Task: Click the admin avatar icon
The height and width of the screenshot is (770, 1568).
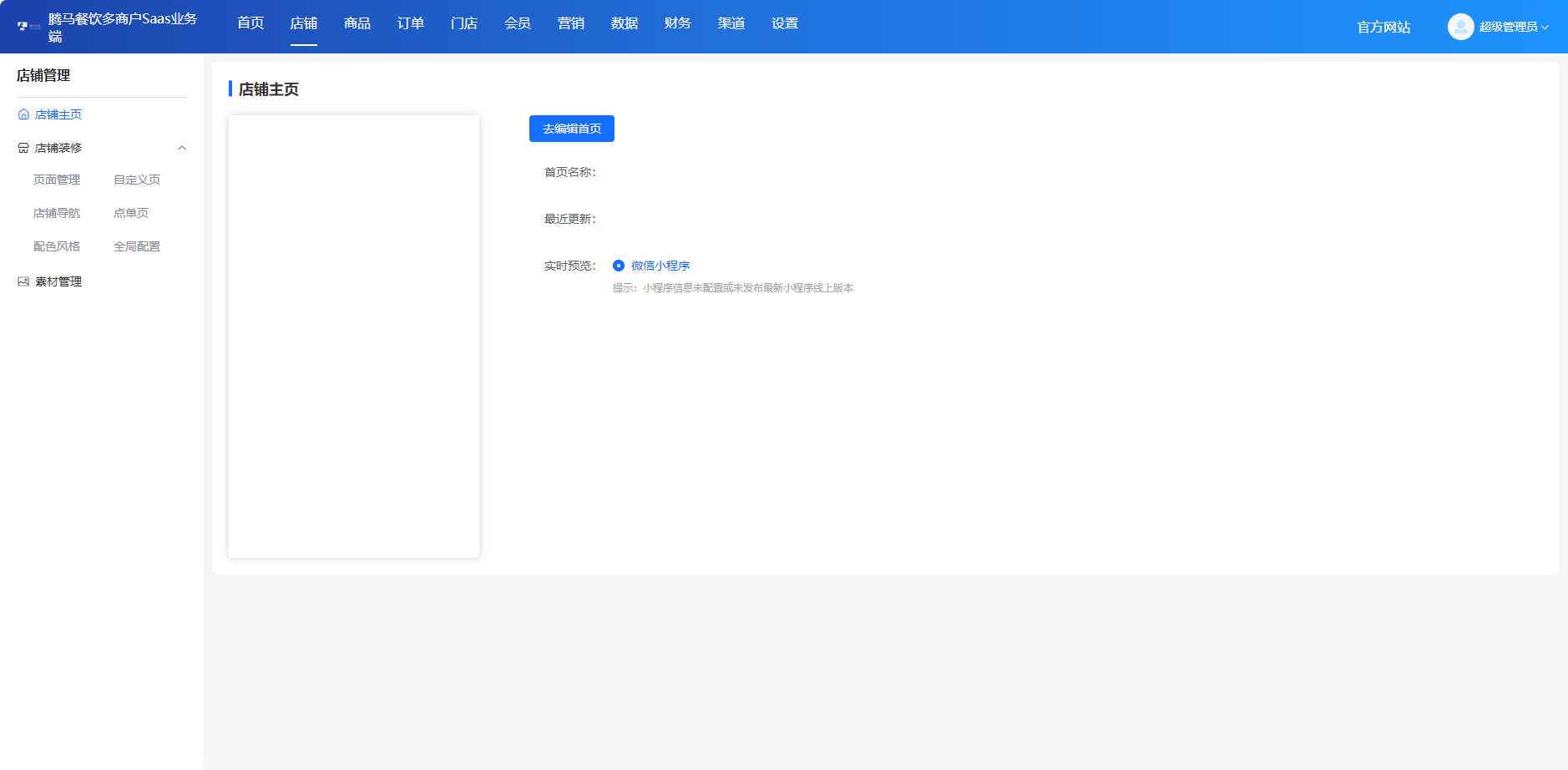Action: 1459,26
